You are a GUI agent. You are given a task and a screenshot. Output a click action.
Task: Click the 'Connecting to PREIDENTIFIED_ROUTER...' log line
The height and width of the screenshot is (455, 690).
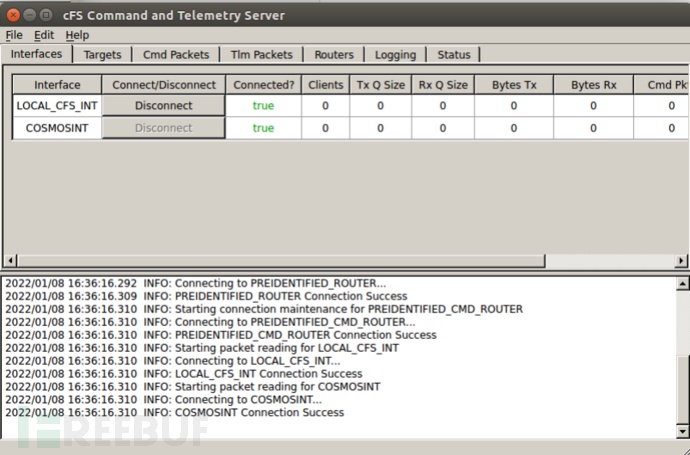[195, 283]
